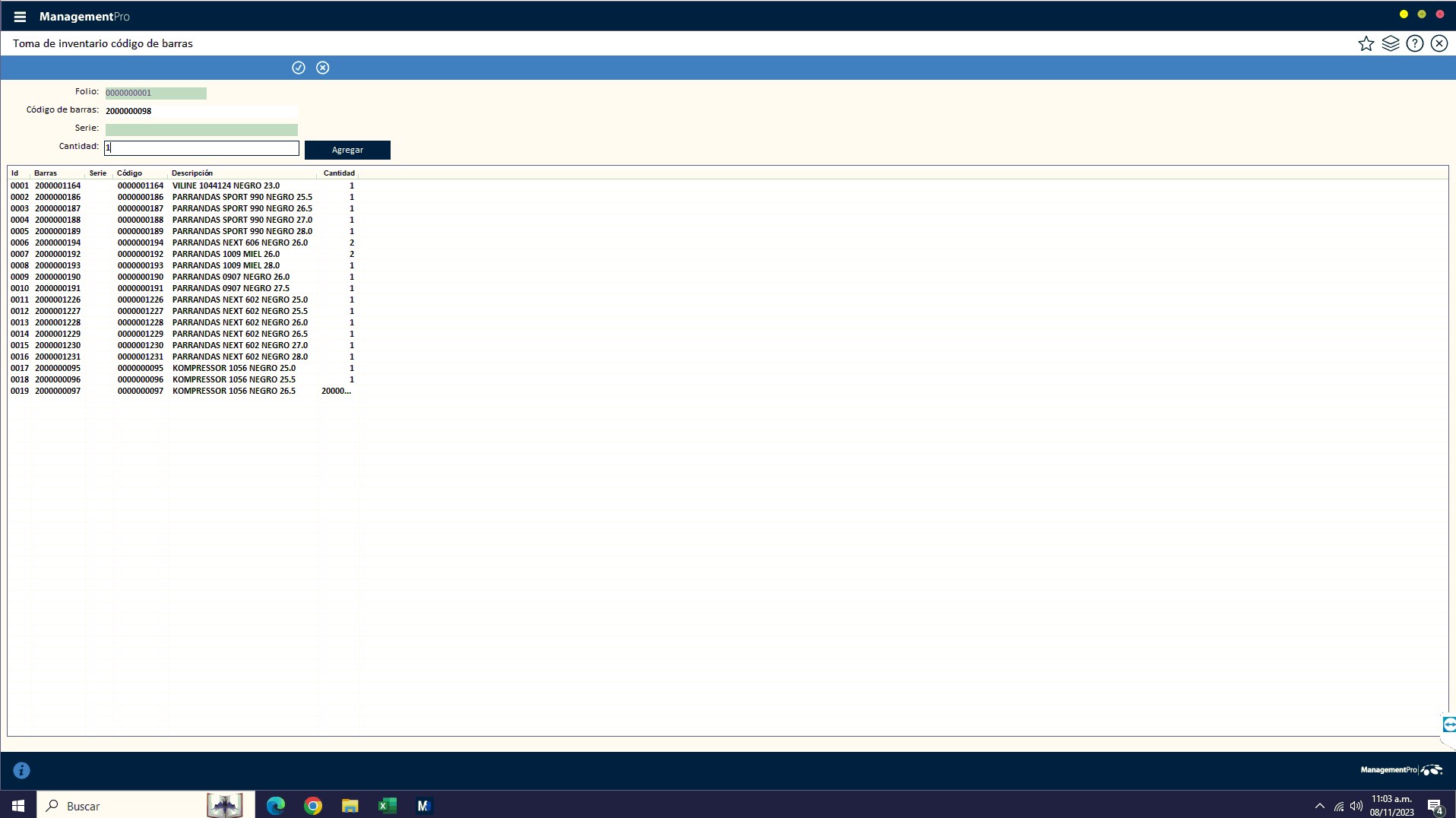Open the ManagementPro hamburger menu

20,17
